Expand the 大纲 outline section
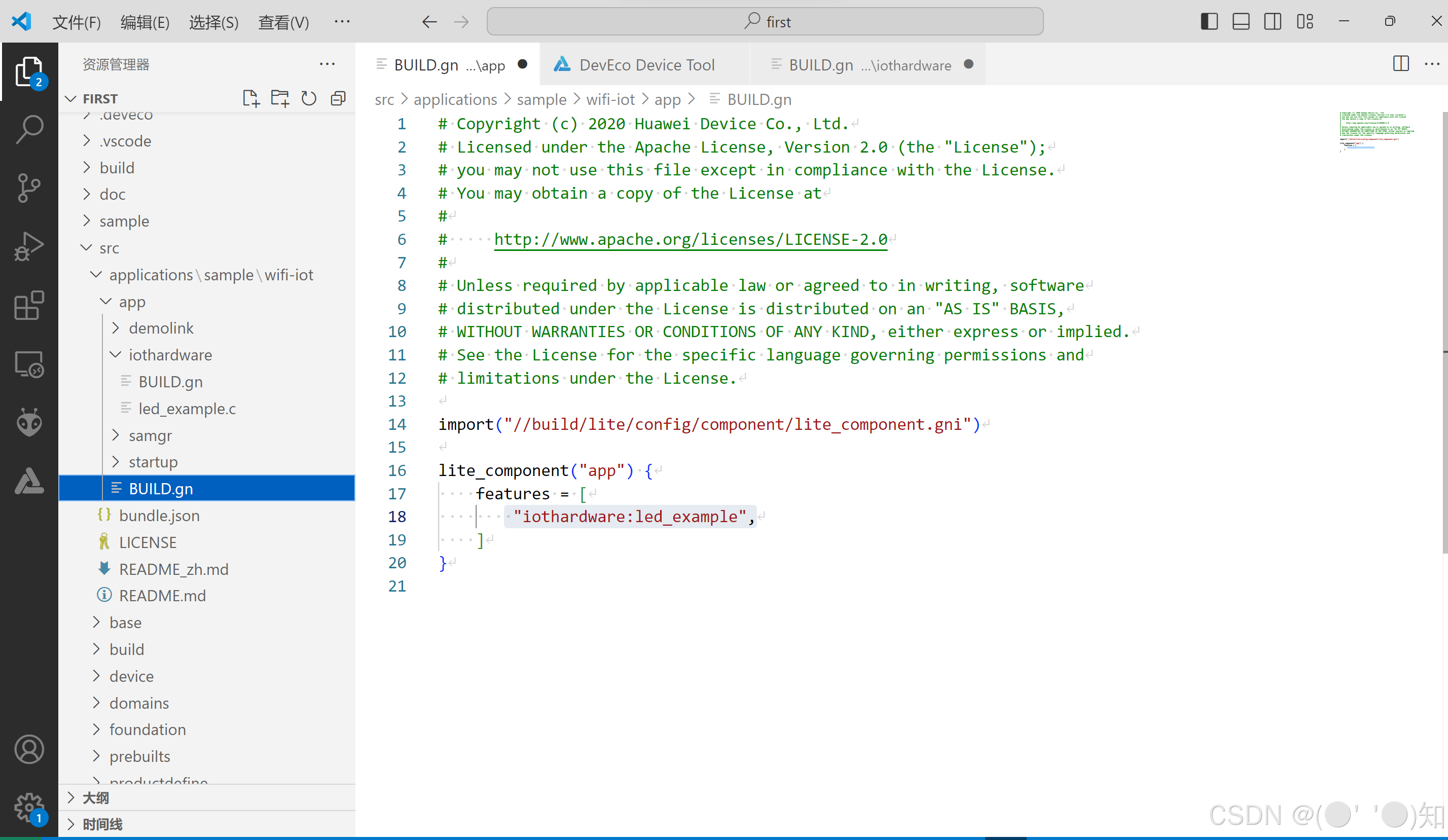The height and width of the screenshot is (840, 1448). point(95,797)
